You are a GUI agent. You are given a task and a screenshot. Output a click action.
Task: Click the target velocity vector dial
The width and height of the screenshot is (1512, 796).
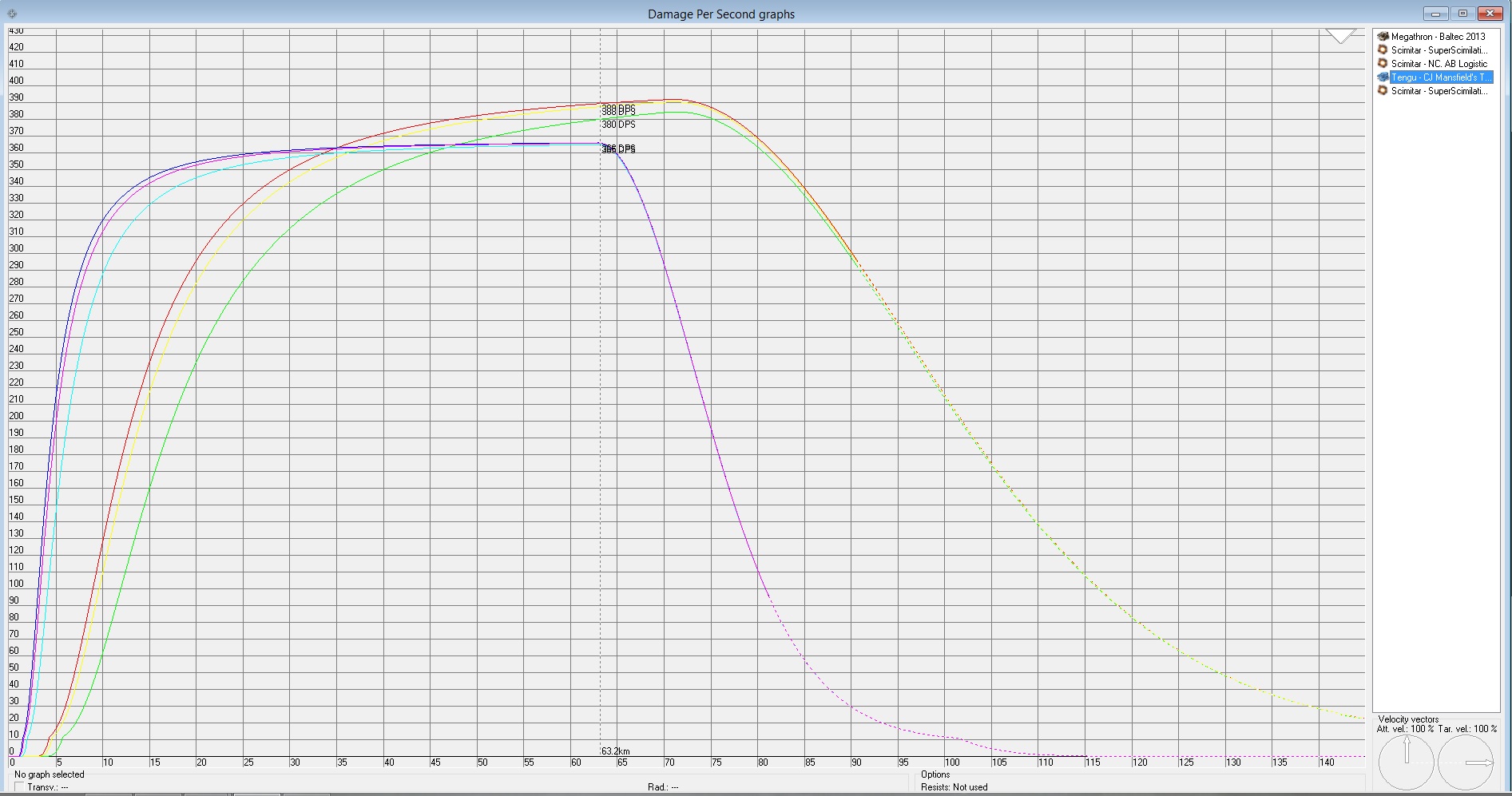(x=1466, y=762)
